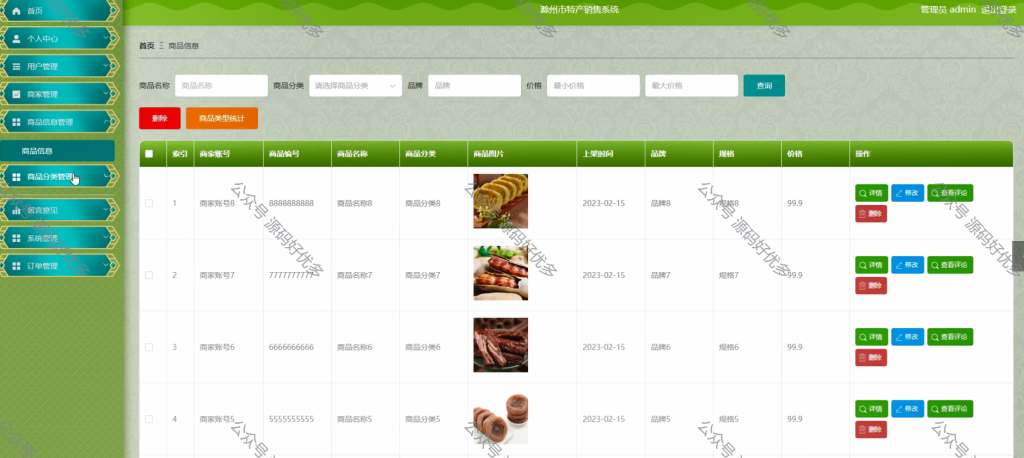Click the 查询 search button
The height and width of the screenshot is (458, 1024).
[764, 86]
